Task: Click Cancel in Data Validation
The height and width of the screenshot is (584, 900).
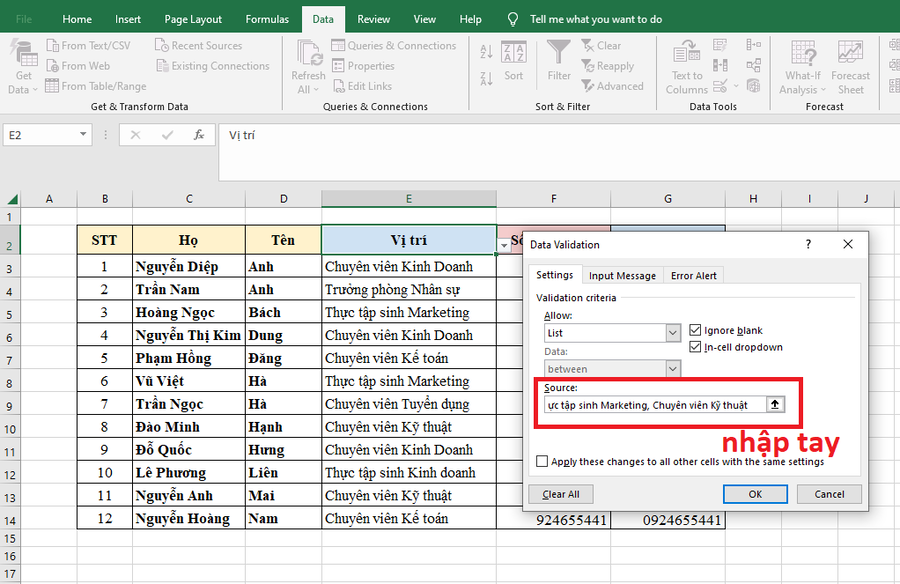Action: pos(829,494)
